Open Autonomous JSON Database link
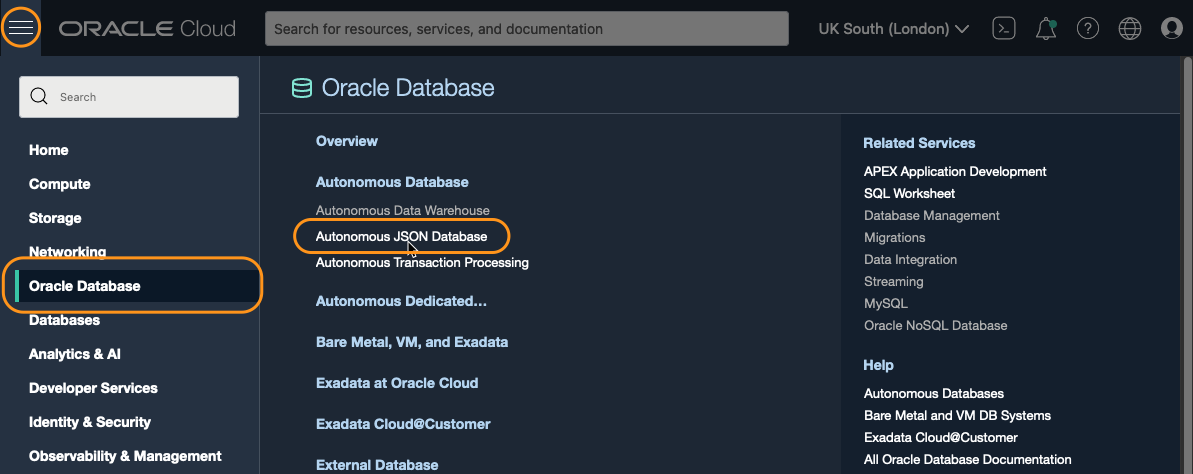Viewport: 1193px width, 474px height. [401, 237]
